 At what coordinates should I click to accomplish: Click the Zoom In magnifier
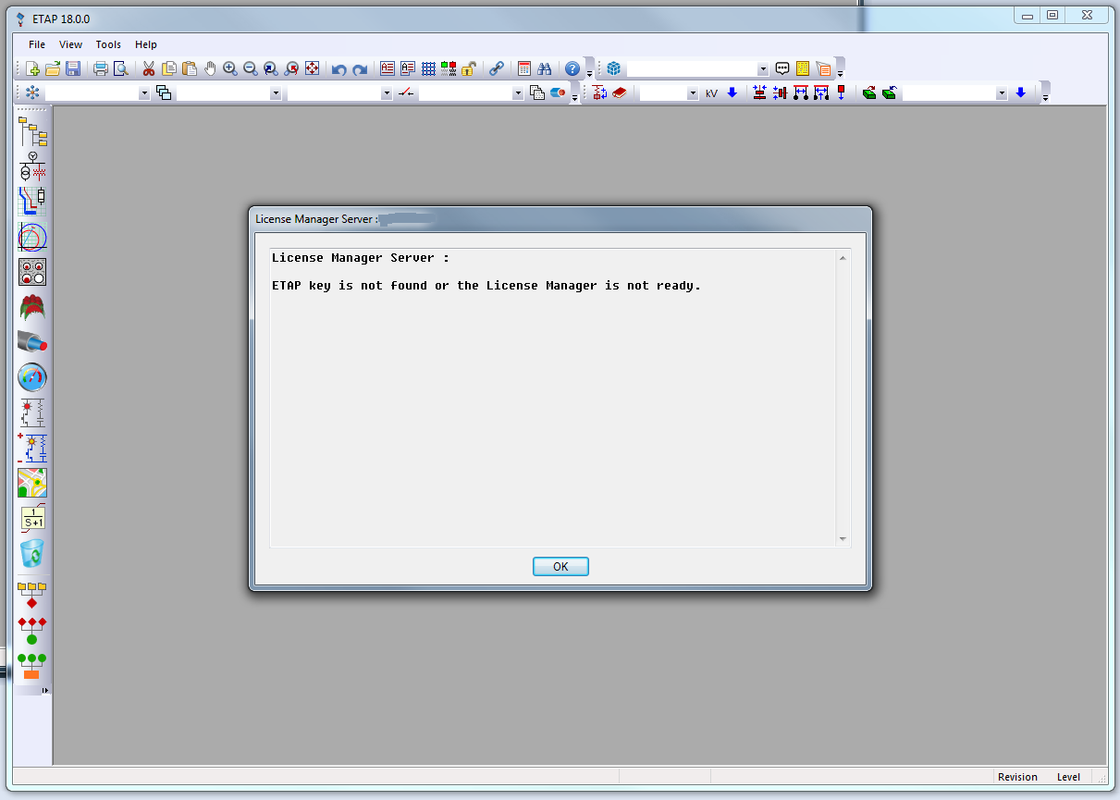[230, 69]
